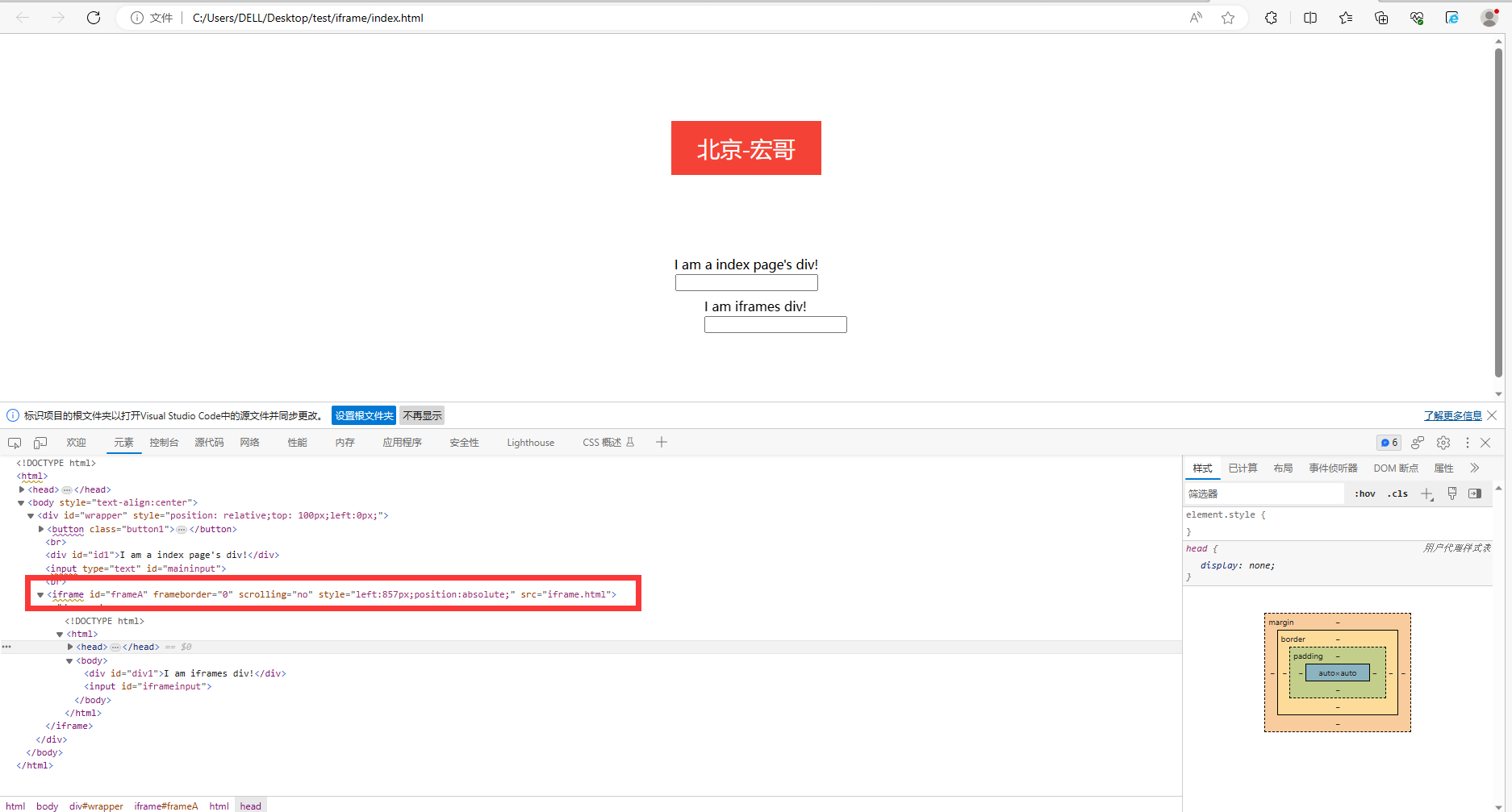
Task: Open the 了解更多信息 link
Action: [1453, 414]
